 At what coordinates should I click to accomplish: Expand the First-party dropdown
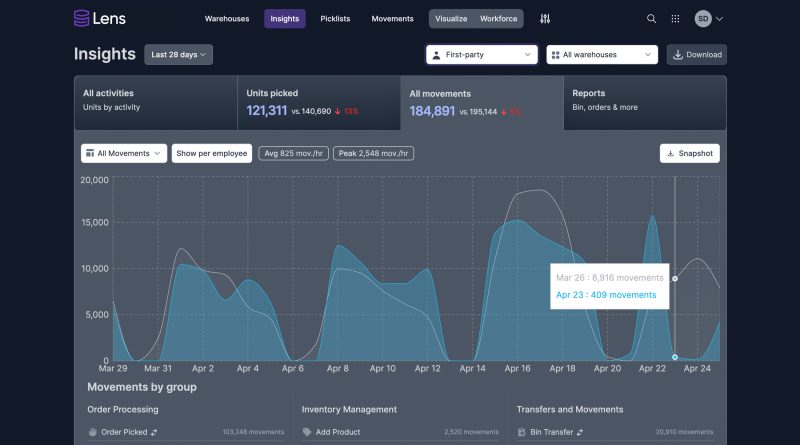[x=482, y=55]
